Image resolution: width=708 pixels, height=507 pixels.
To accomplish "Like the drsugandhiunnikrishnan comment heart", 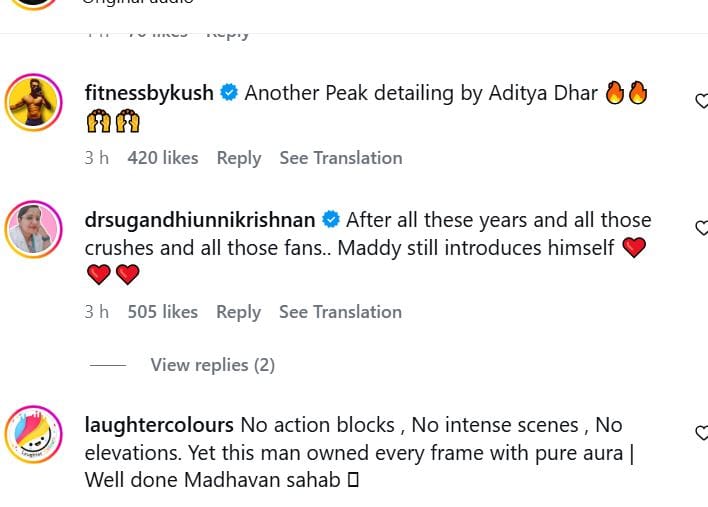I will pyautogui.click(x=702, y=227).
